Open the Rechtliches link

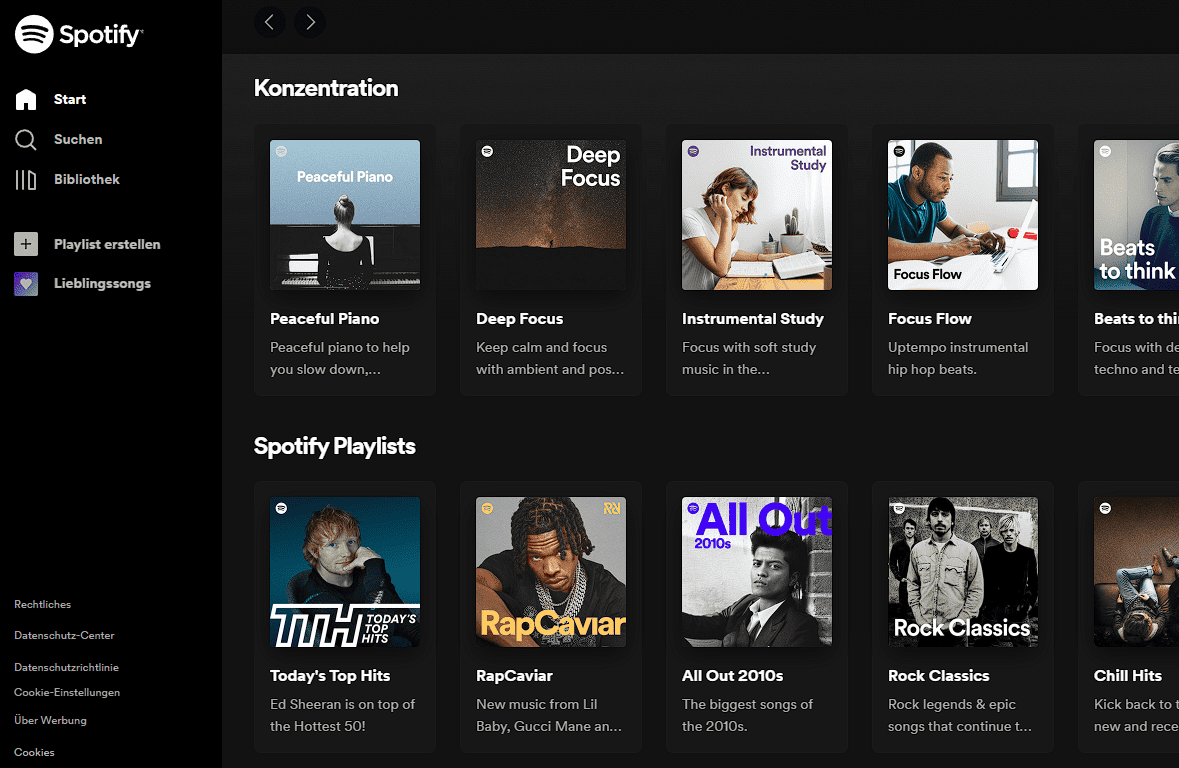(x=43, y=604)
